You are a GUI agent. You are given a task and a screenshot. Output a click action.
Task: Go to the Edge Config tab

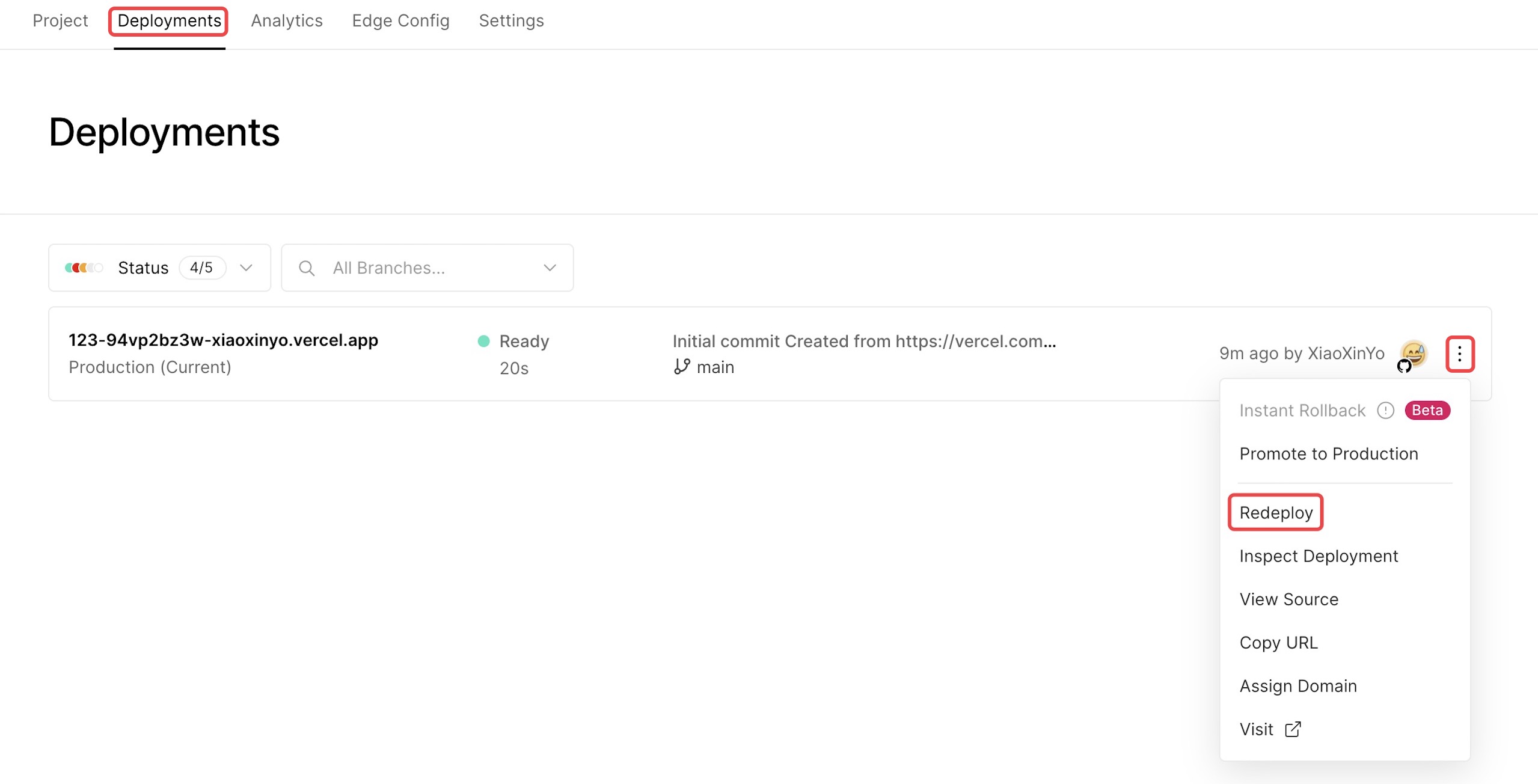pyautogui.click(x=400, y=20)
